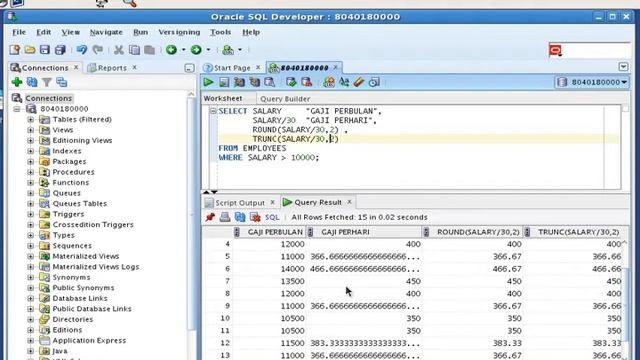Open the Navigate menu
The image size is (640, 360).
(x=106, y=32)
